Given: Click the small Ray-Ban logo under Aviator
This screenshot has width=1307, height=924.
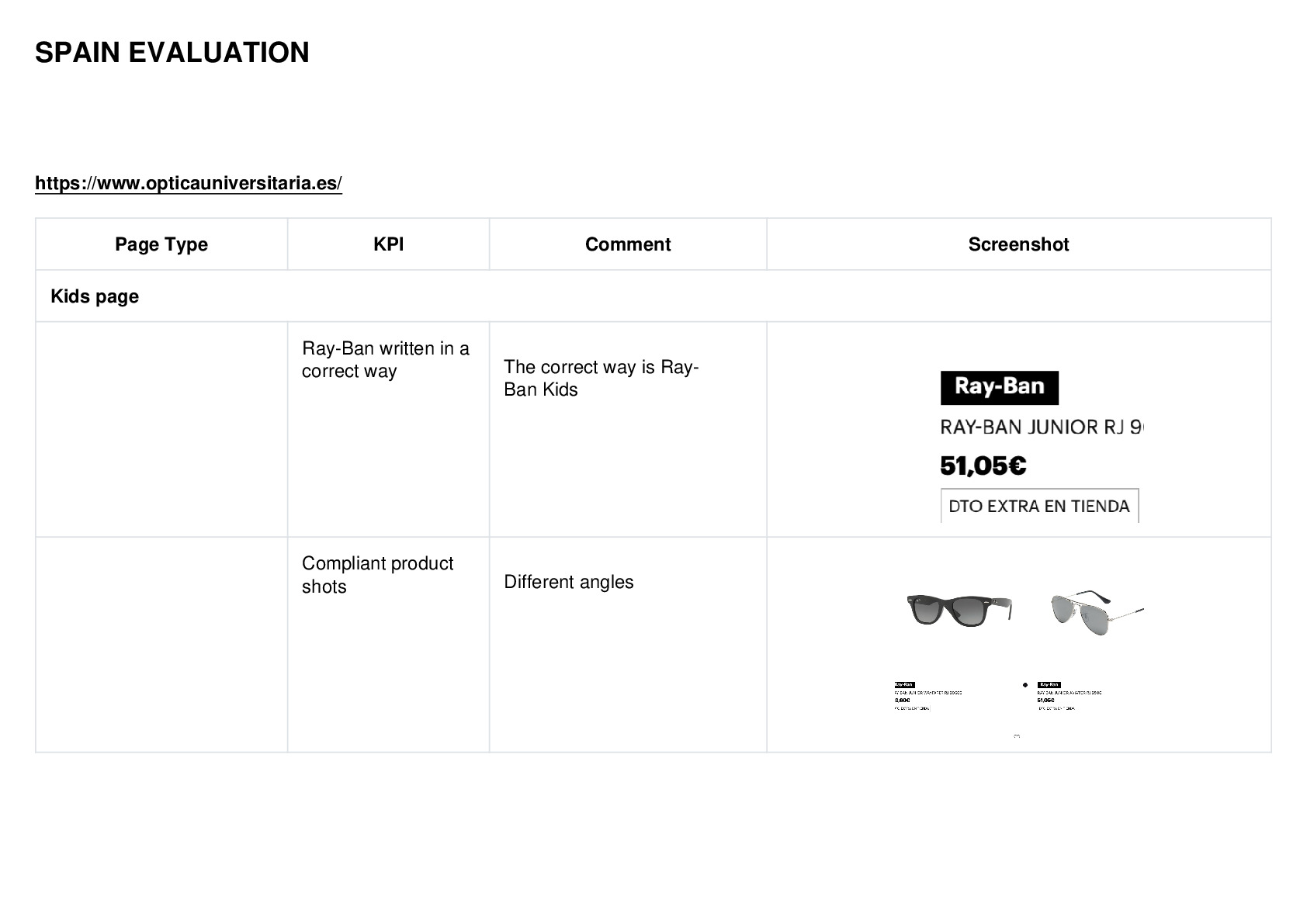Looking at the screenshot, I should pyautogui.click(x=1049, y=684).
